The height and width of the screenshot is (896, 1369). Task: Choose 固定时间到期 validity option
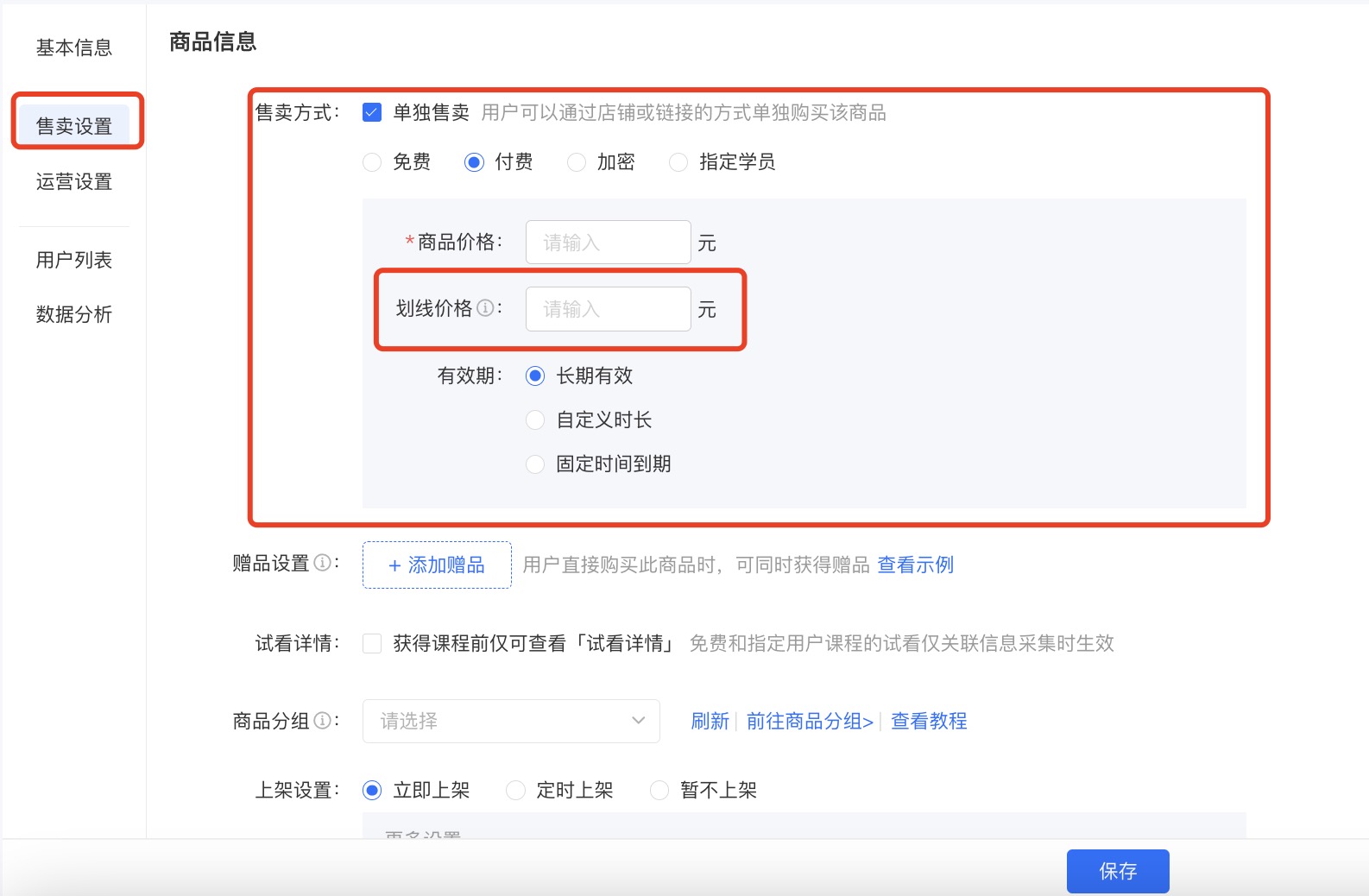pos(535,464)
